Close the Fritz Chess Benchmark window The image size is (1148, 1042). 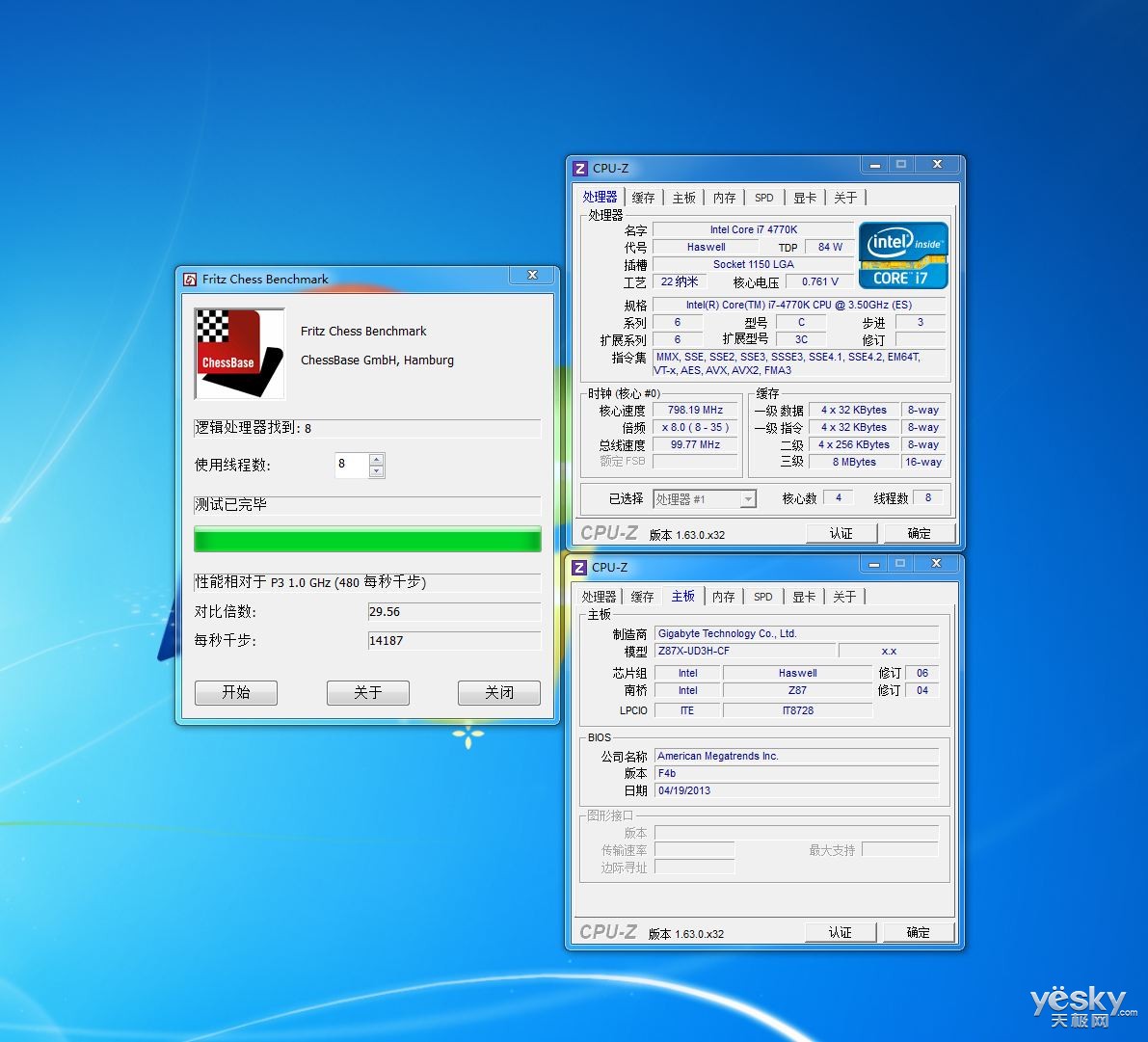pos(533,276)
